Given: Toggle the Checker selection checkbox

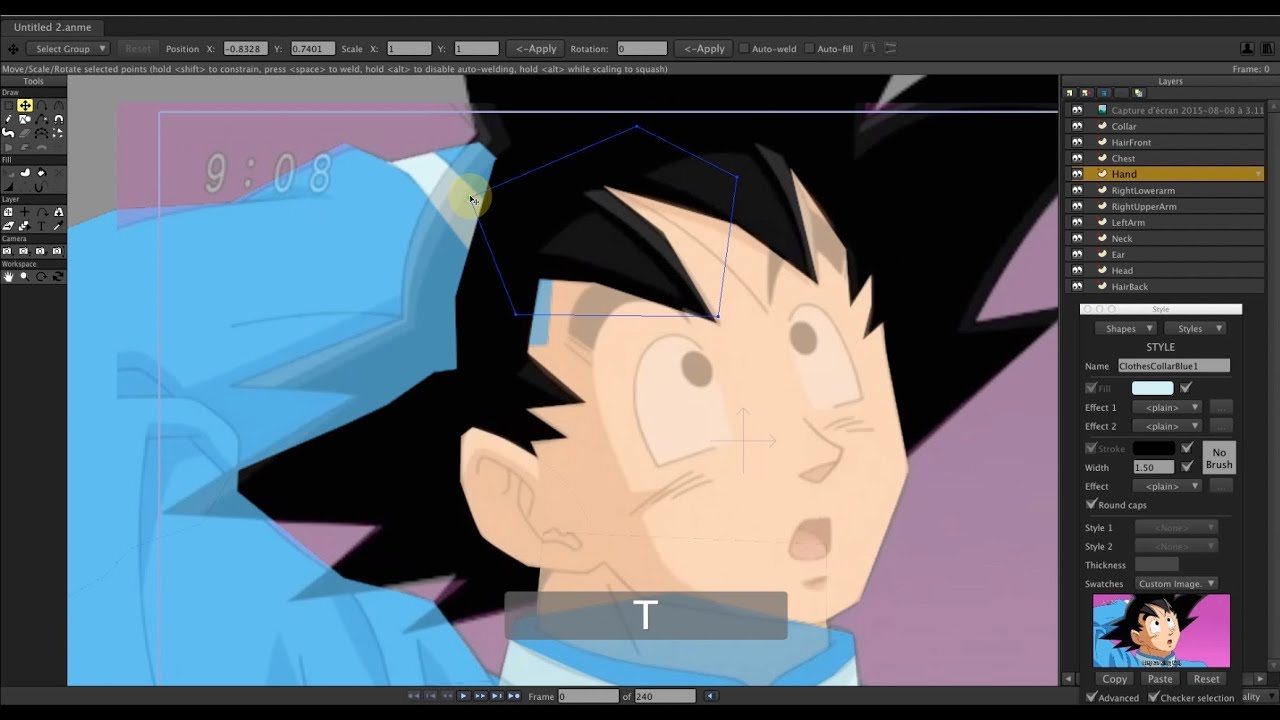Looking at the screenshot, I should click(1154, 697).
